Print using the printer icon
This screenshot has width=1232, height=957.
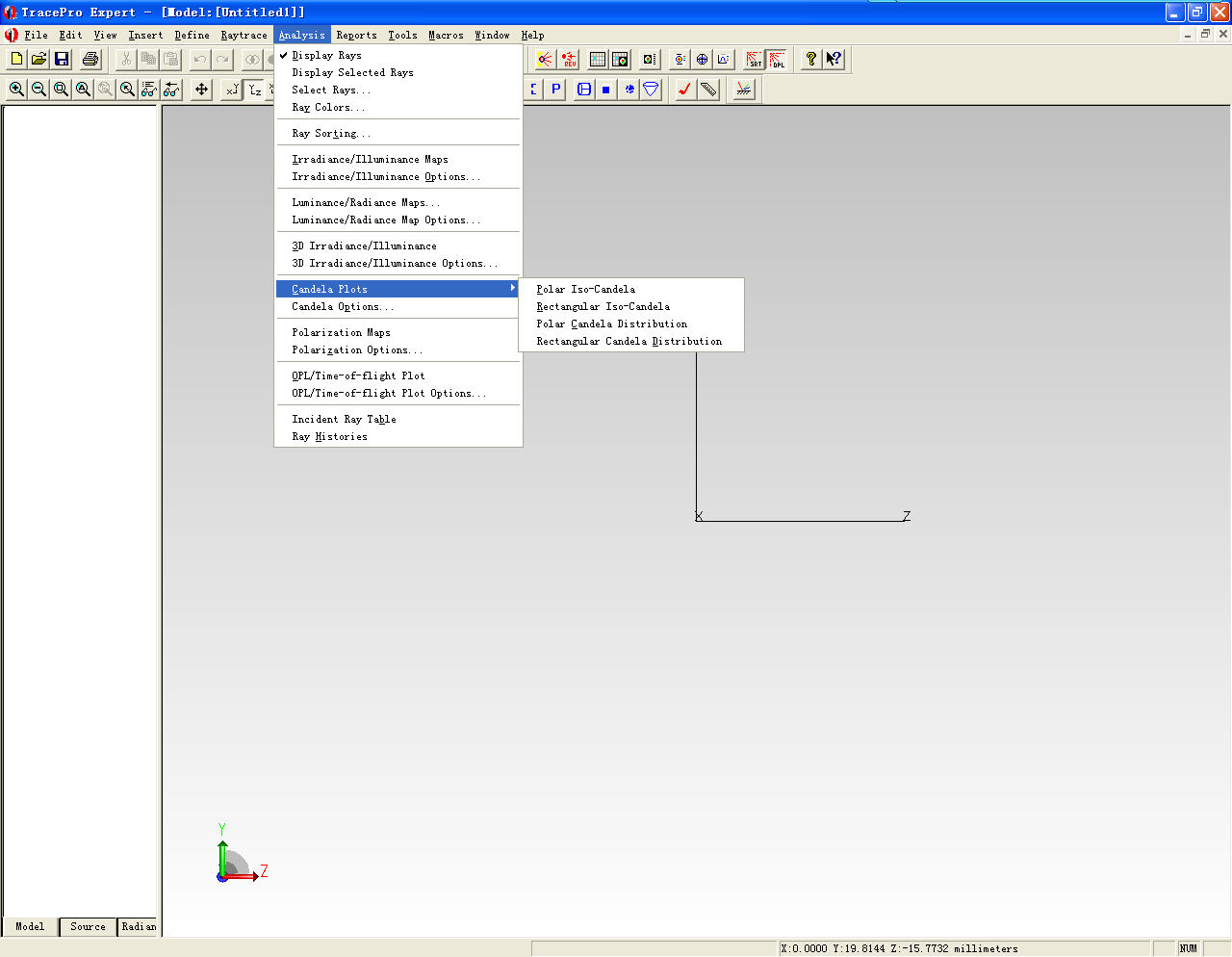click(x=90, y=60)
